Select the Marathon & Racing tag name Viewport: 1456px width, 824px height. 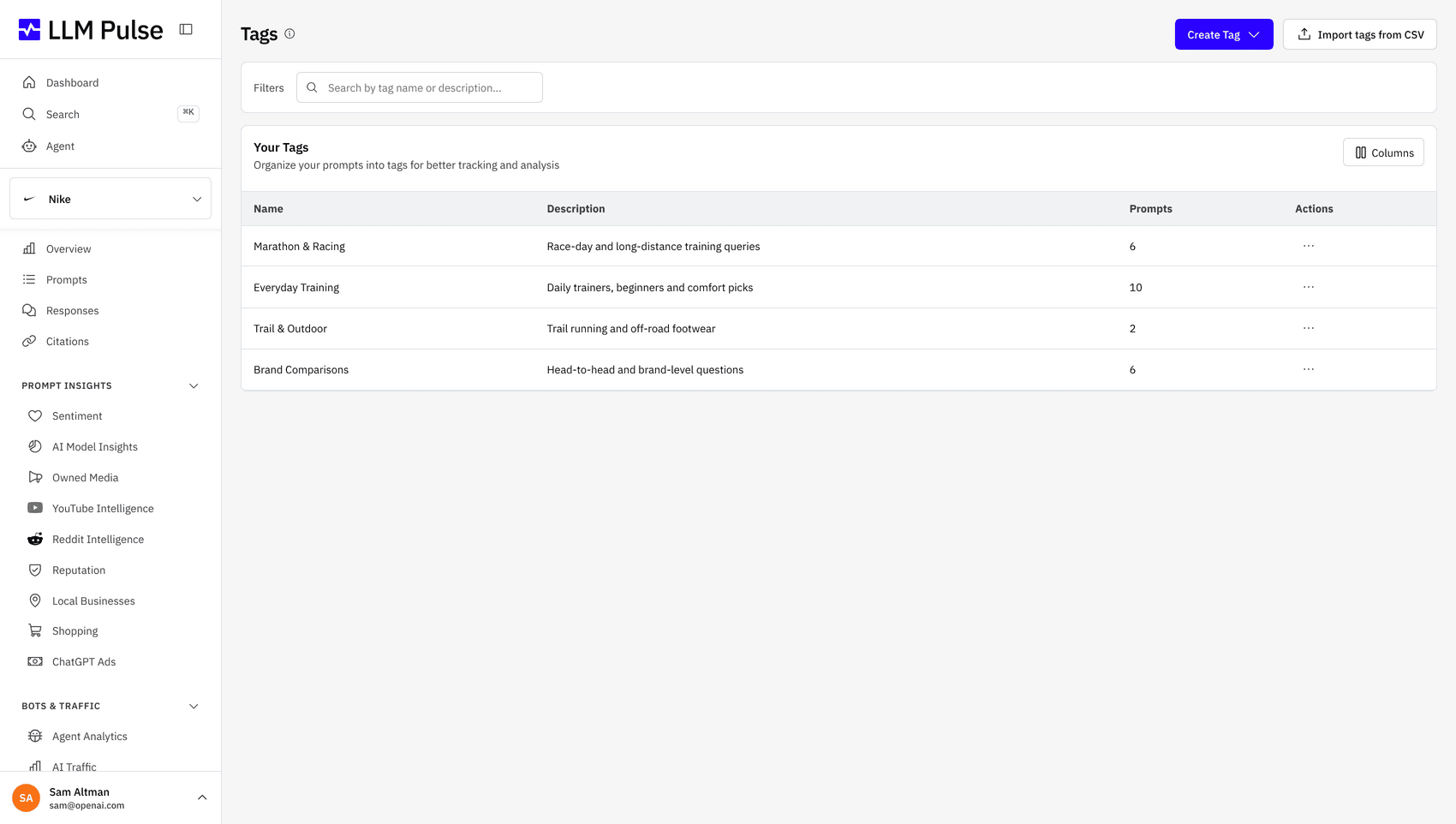coord(299,247)
